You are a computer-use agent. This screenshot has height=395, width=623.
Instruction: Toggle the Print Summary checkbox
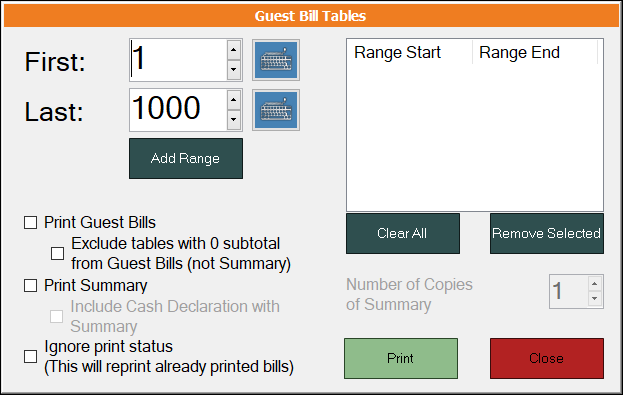coord(31,286)
